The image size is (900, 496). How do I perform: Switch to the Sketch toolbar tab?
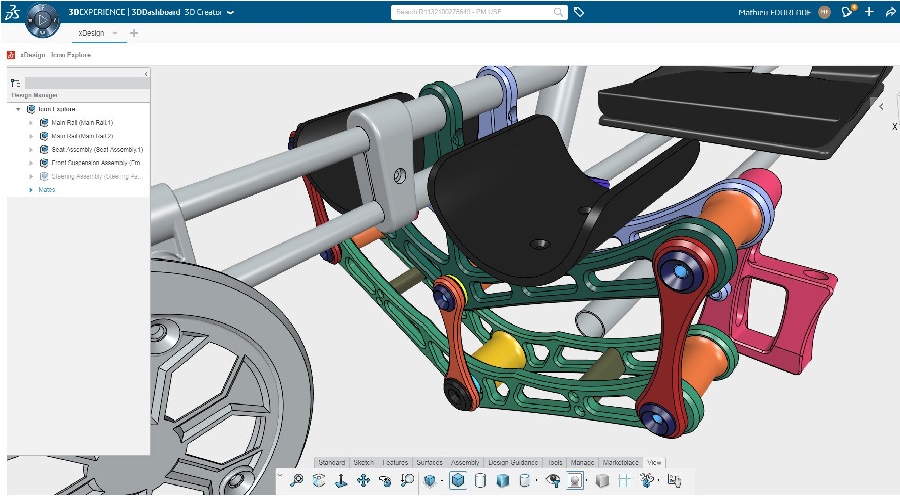point(363,463)
